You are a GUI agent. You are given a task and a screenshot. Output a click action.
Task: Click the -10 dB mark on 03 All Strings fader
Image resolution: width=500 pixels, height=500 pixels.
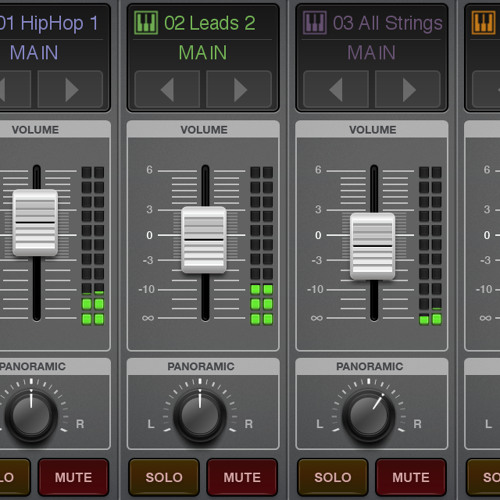(x=315, y=289)
